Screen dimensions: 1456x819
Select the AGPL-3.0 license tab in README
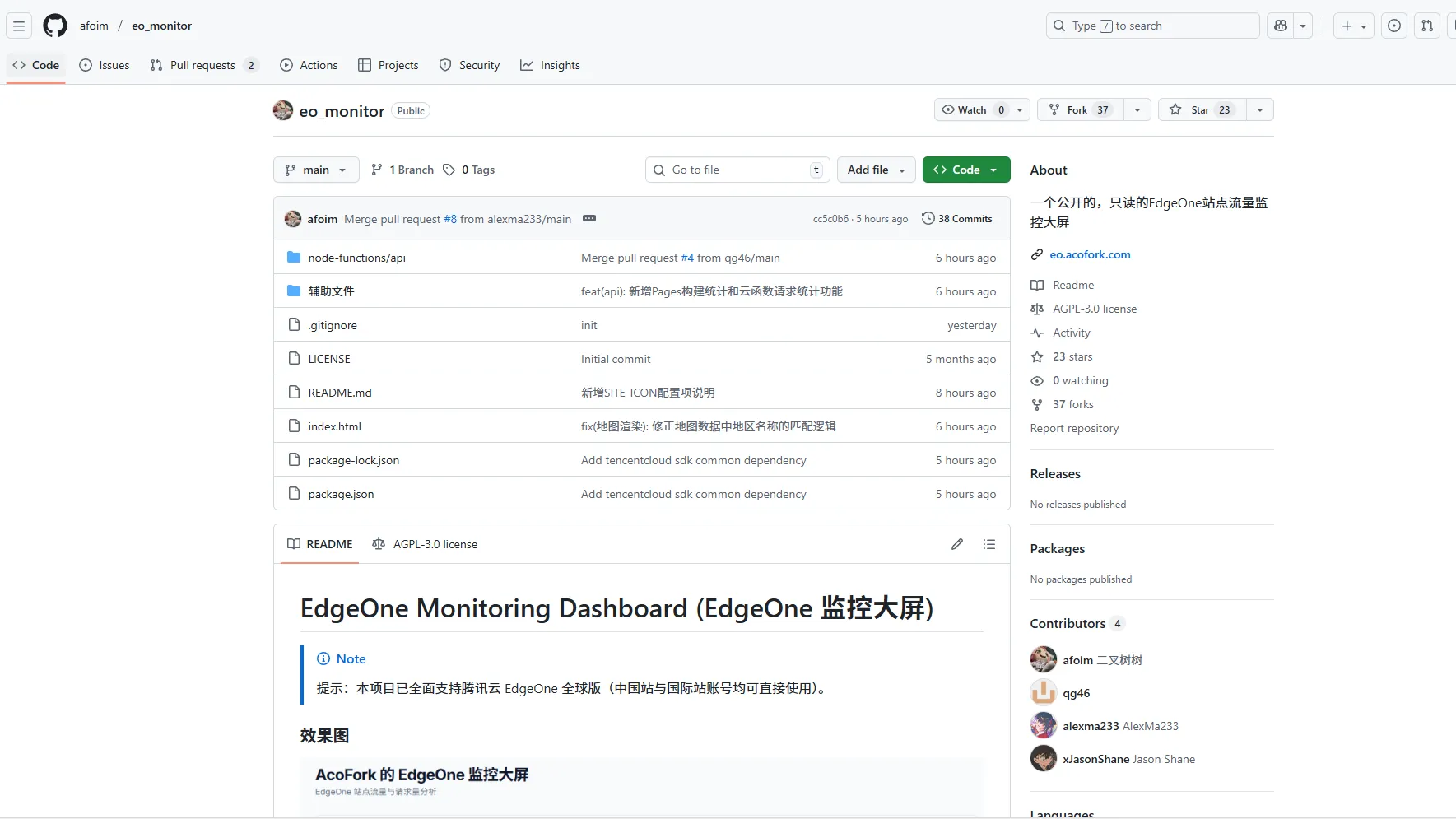(425, 544)
